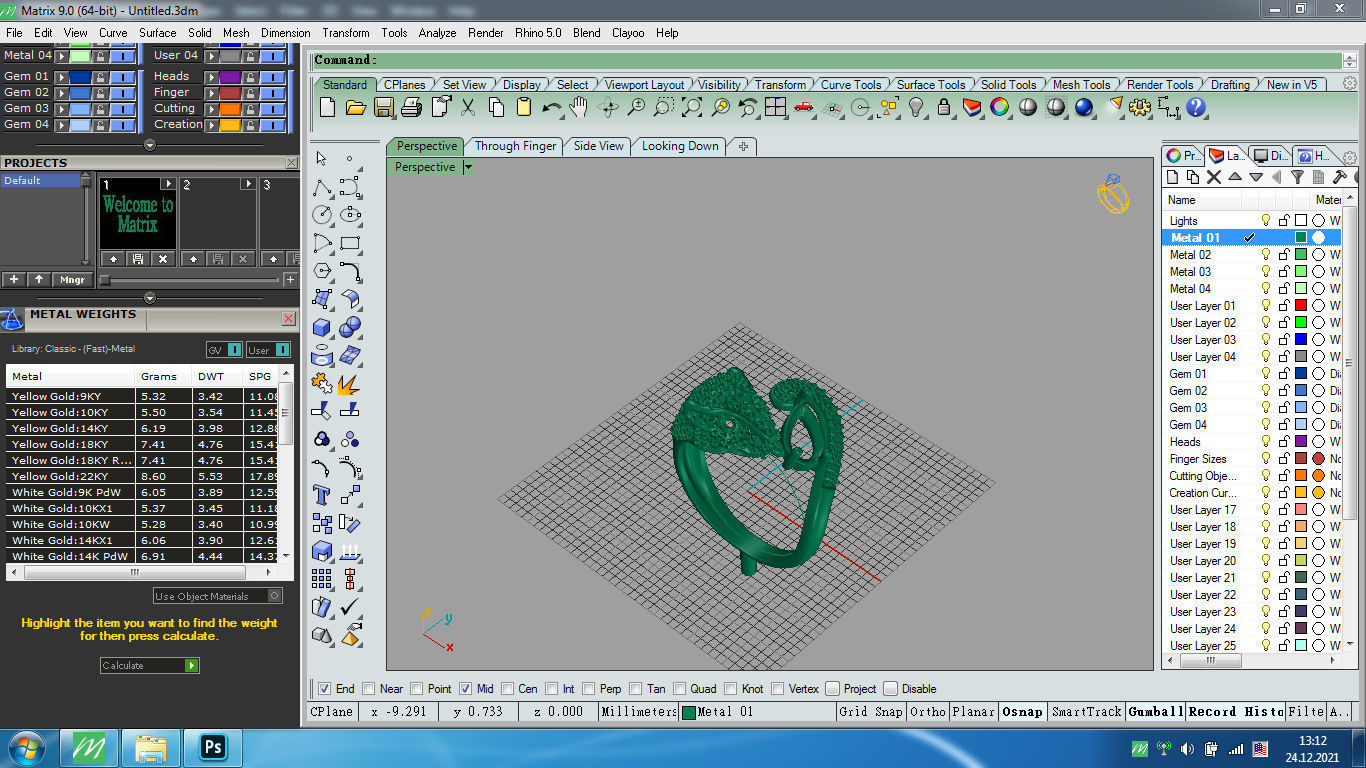Select the Circle tool in sidebar
This screenshot has width=1366, height=768.
(322, 214)
